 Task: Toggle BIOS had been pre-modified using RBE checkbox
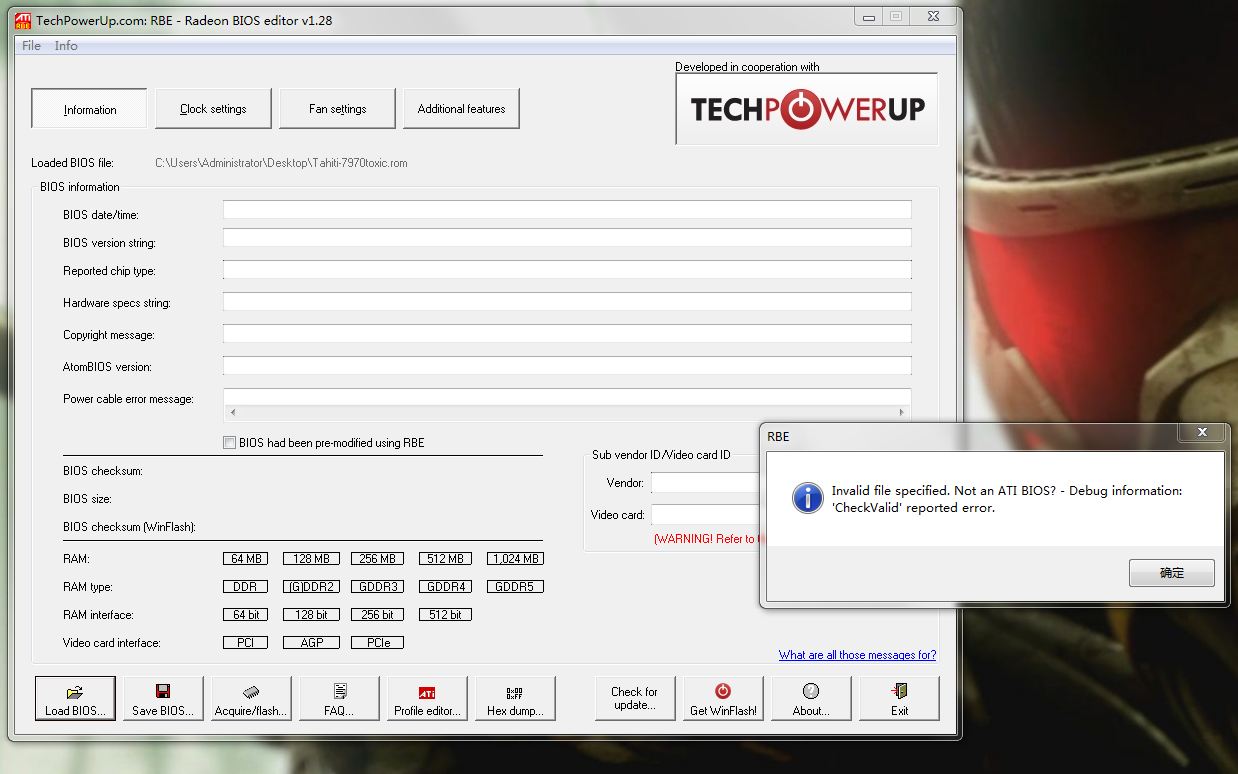coord(229,443)
